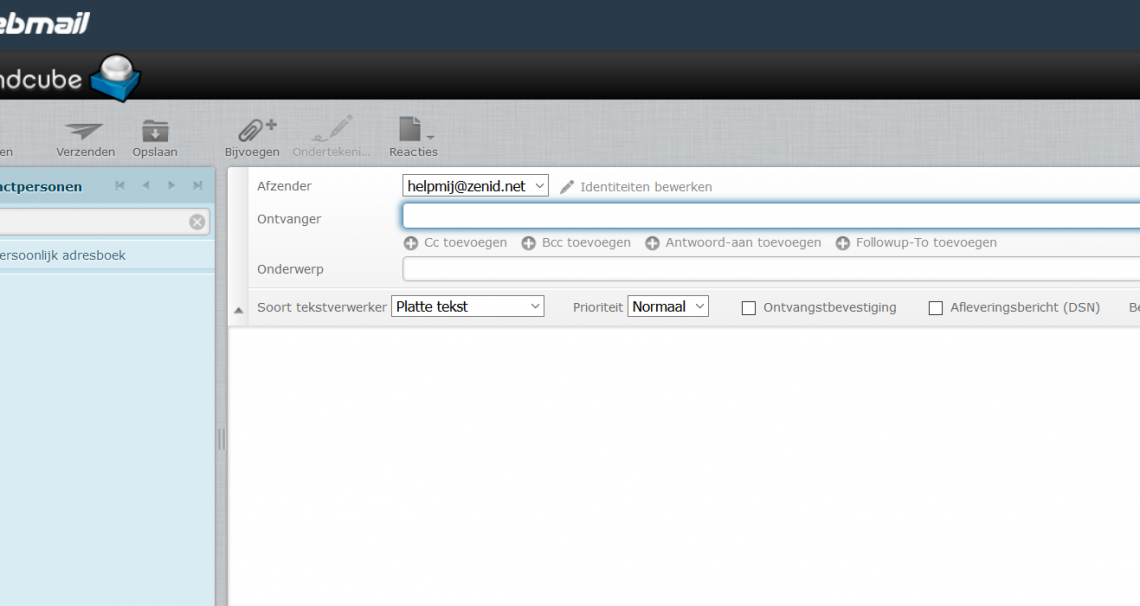Collapse the compose options bar arrow
Screen dimensions: 1140x606
tap(238, 310)
